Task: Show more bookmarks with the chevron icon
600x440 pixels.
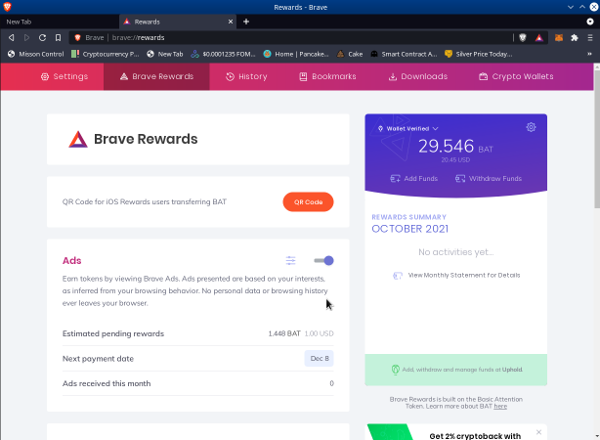Action: click(590, 54)
